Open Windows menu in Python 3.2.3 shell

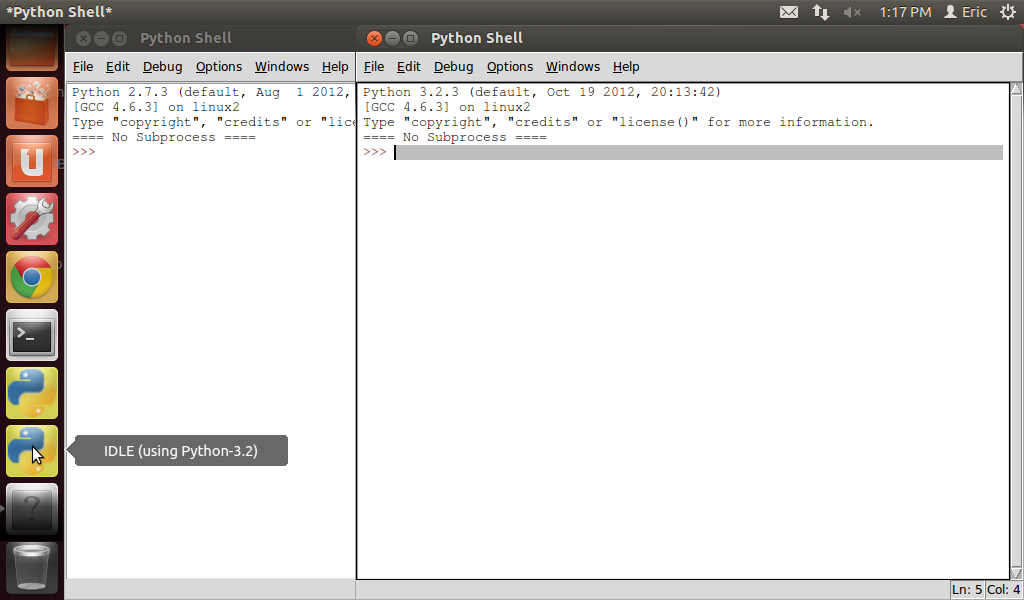coord(573,67)
